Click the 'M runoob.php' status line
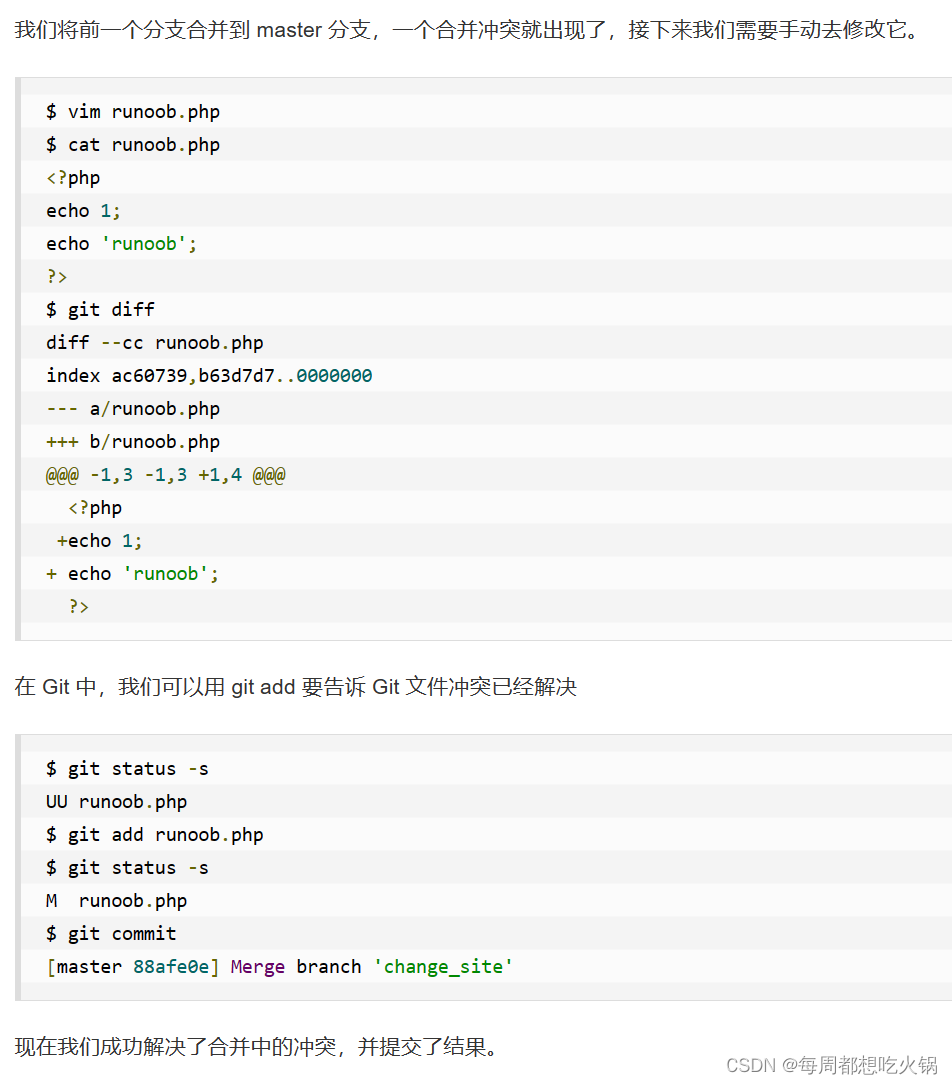 tap(116, 900)
